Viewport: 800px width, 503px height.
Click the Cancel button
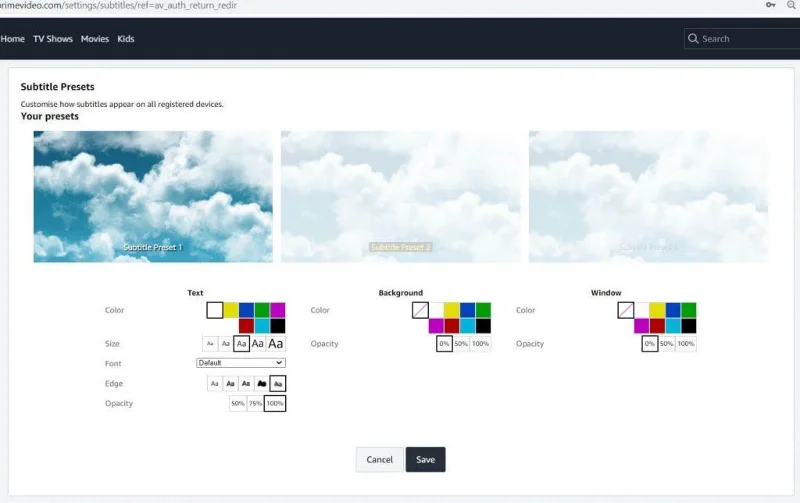point(380,460)
